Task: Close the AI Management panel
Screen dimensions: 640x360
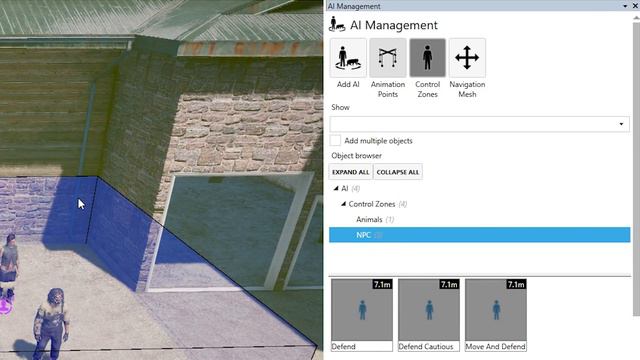Action: point(635,6)
